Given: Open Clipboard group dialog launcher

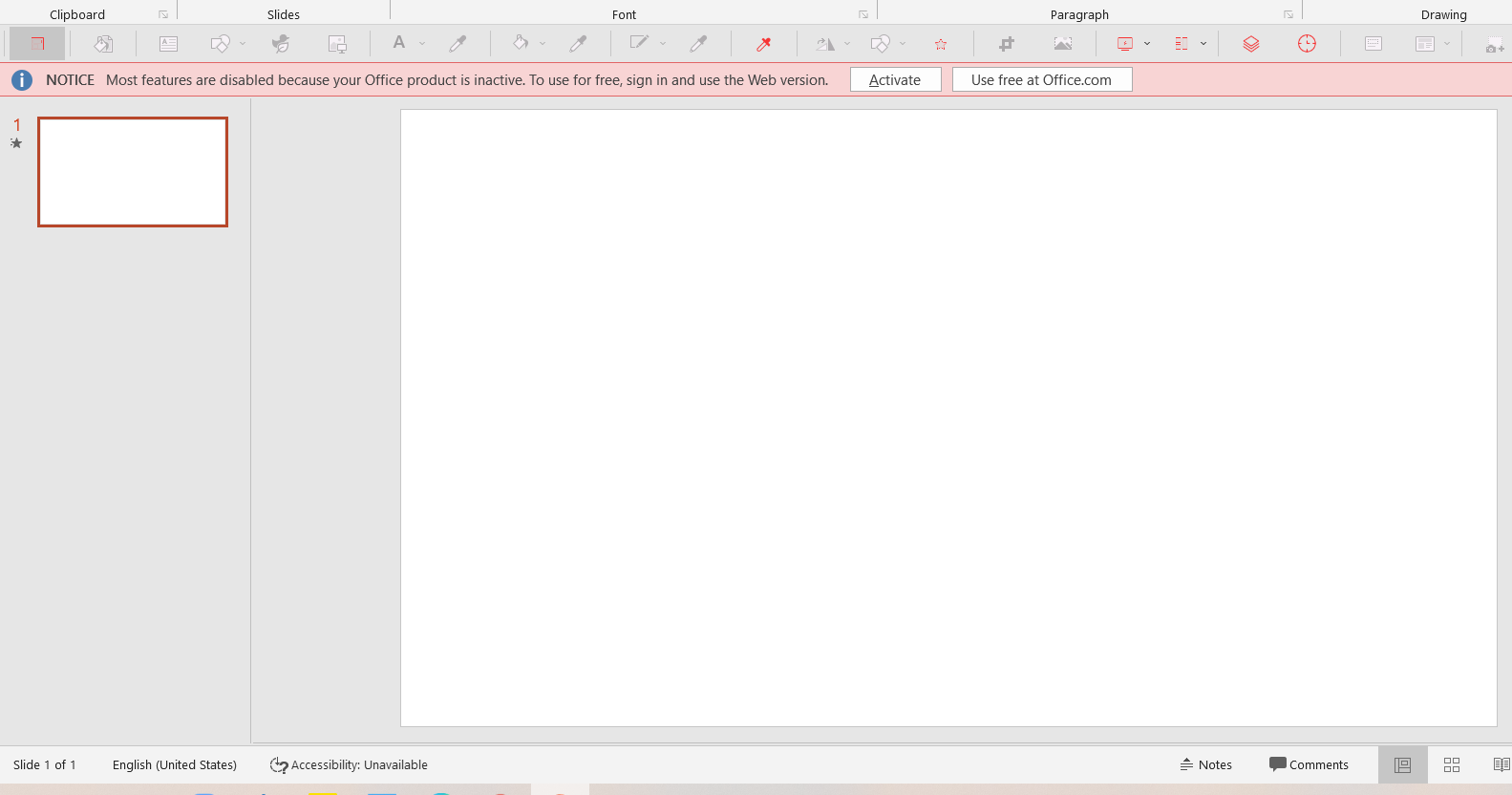Looking at the screenshot, I should tap(163, 14).
